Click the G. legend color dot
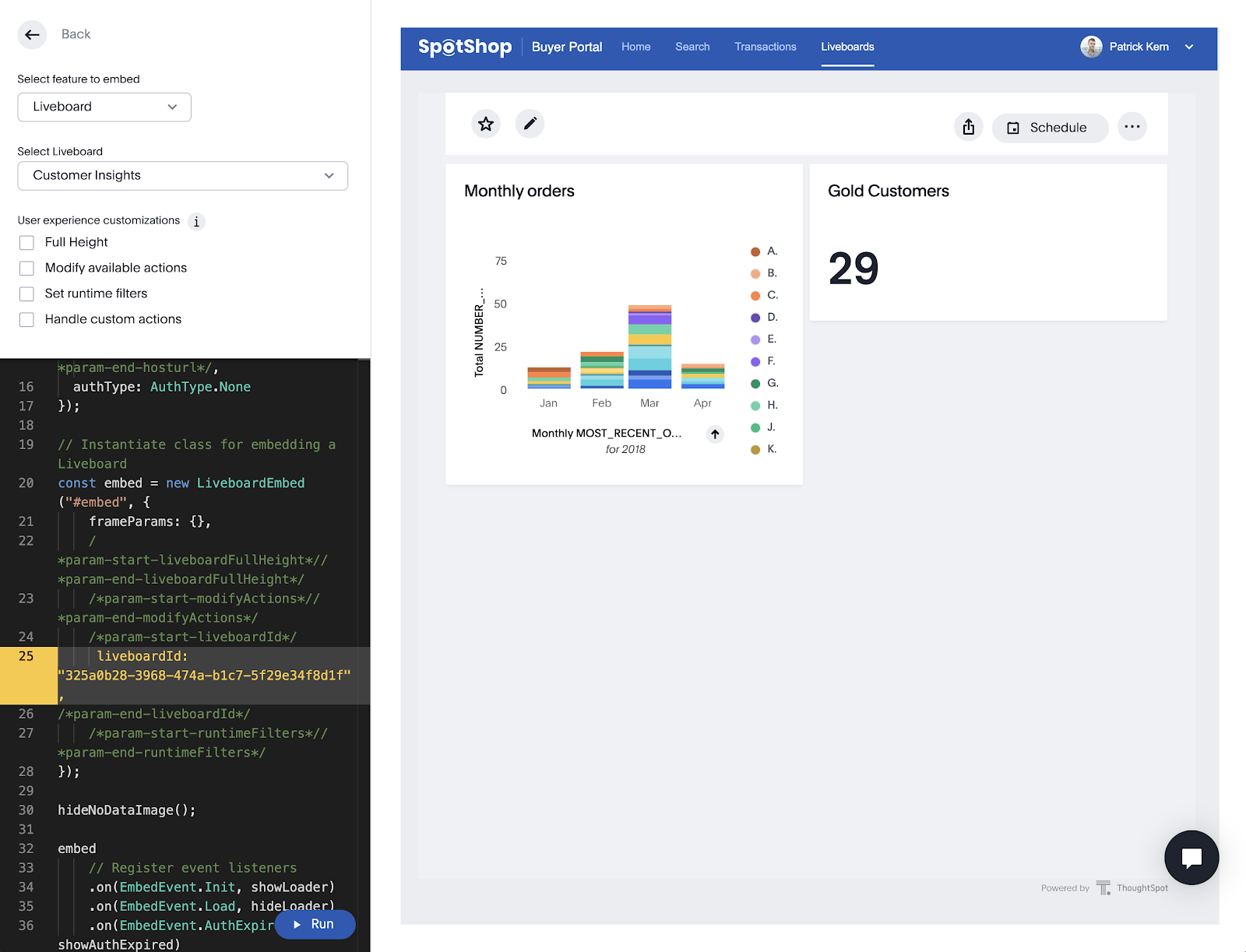Screen dimensions: 1246x952 tap(755, 383)
